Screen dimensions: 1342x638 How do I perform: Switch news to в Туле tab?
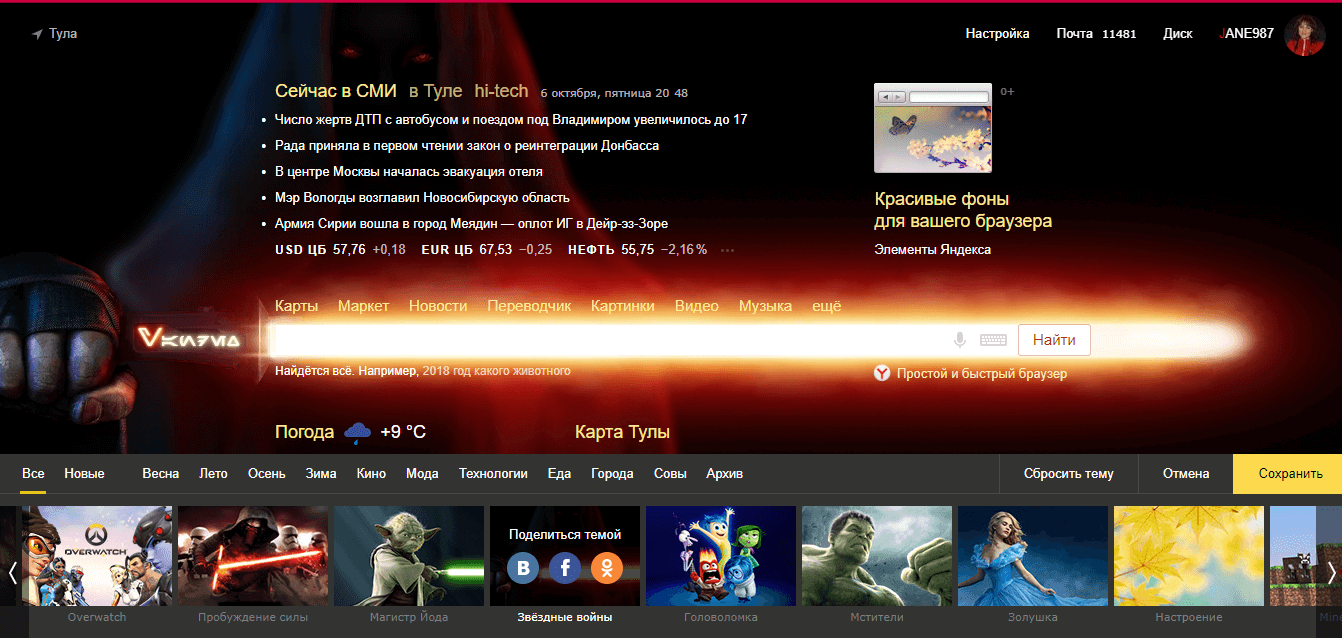(435, 91)
